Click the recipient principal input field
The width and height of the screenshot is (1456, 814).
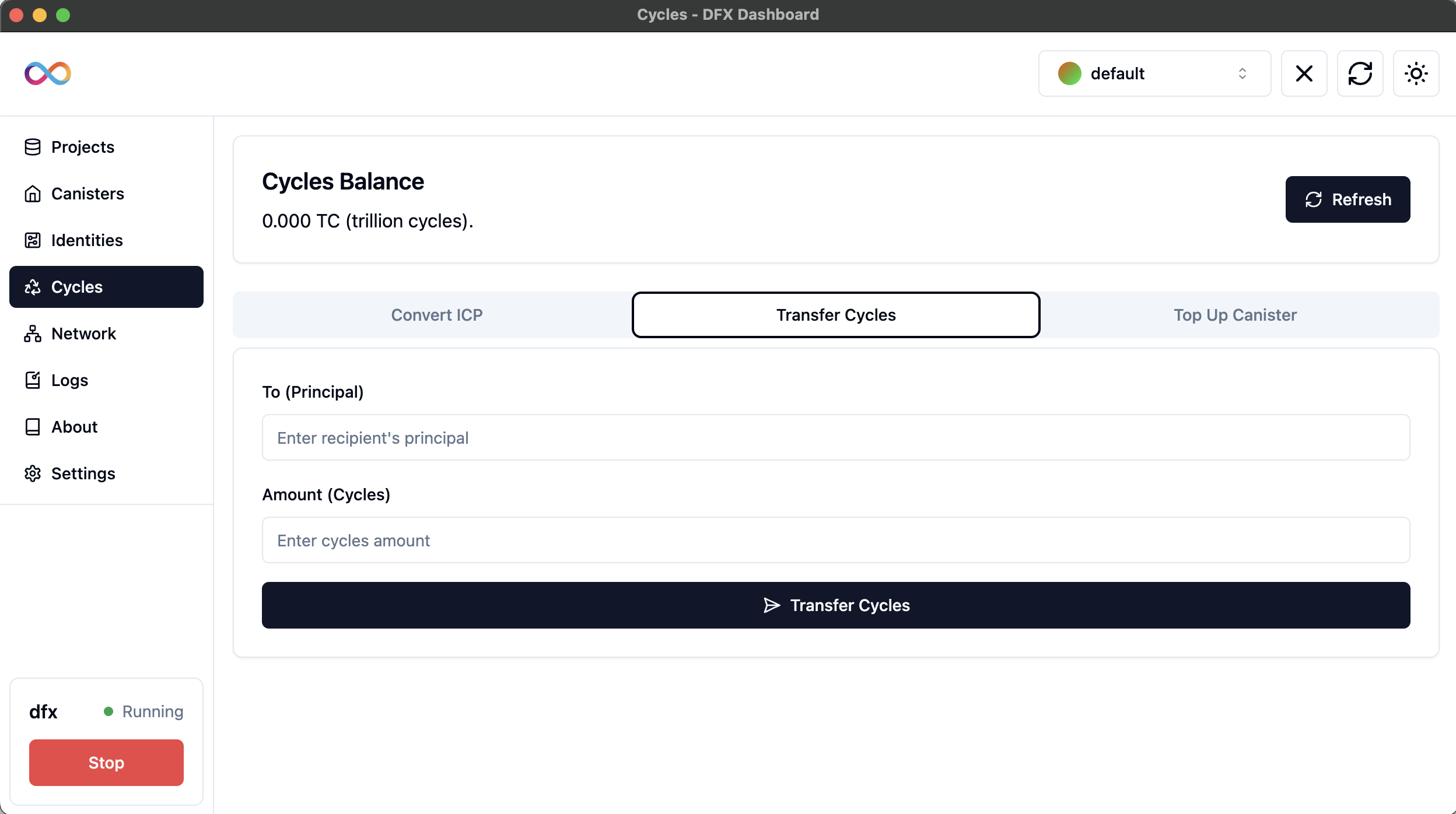836,437
